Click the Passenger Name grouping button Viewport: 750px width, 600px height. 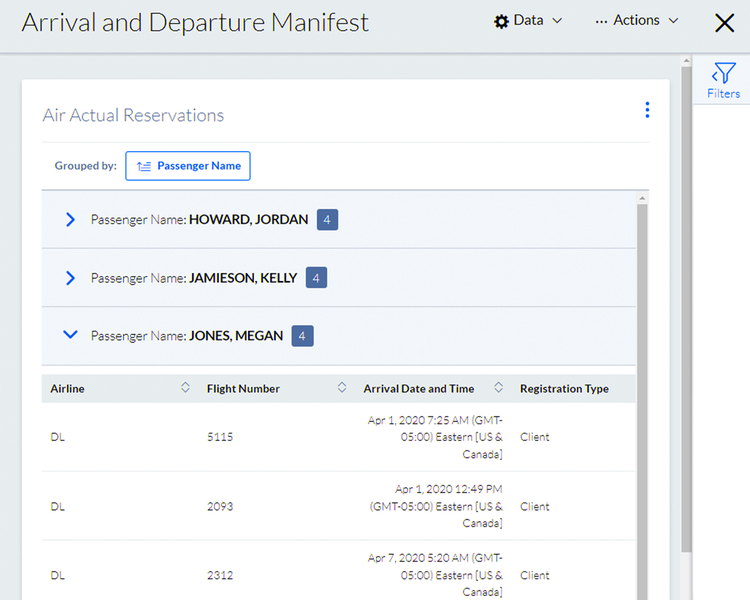[x=188, y=166]
